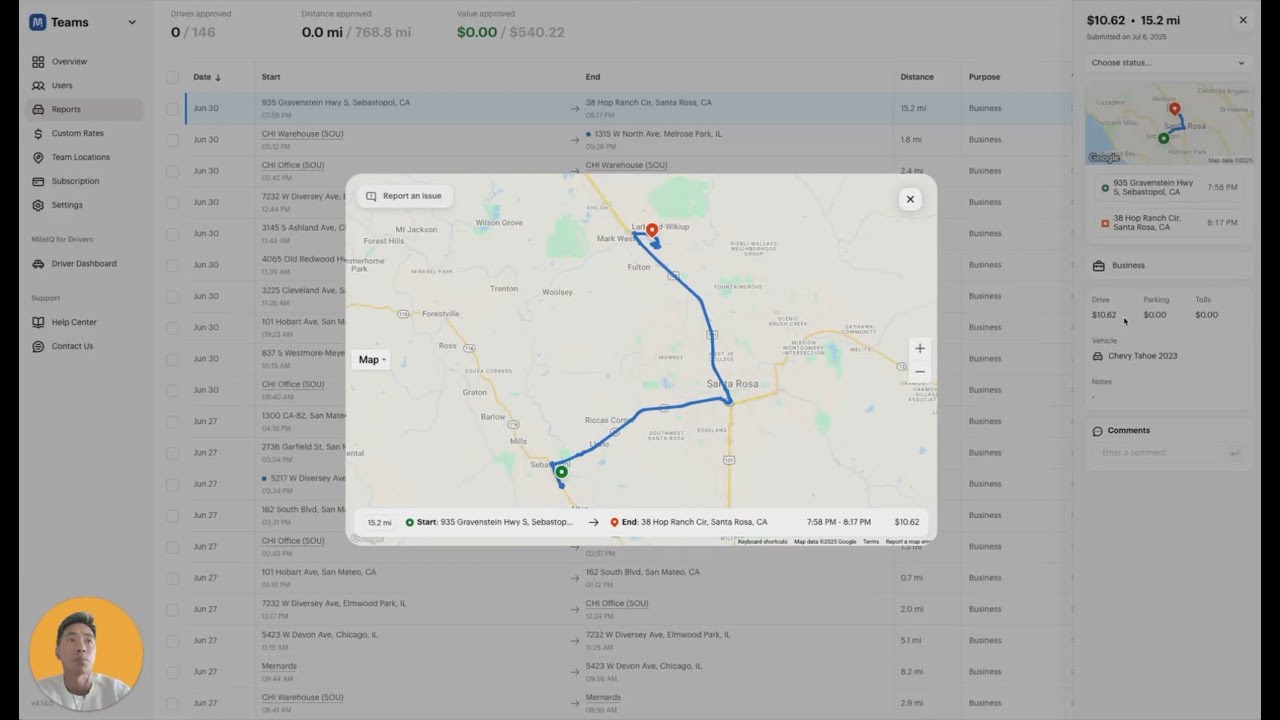Click the End column header
This screenshot has height=720, width=1280.
click(593, 77)
